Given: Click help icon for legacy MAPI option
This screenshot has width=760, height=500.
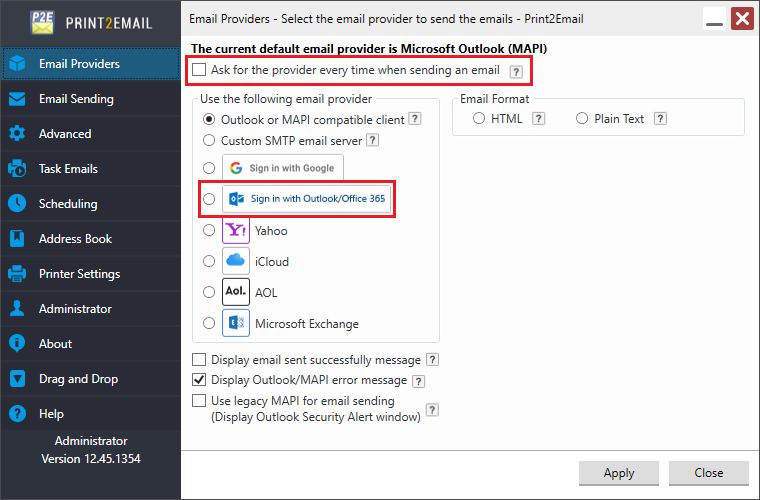Looking at the screenshot, I should [x=432, y=409].
